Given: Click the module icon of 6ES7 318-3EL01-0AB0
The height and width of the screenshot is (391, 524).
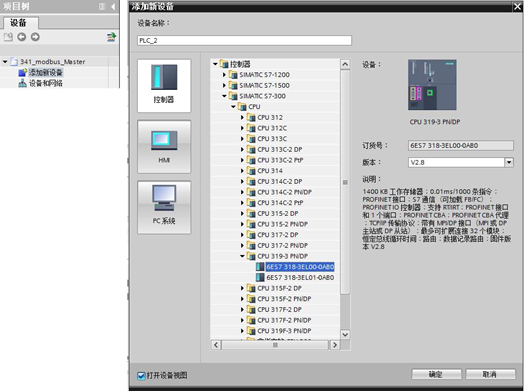Looking at the screenshot, I should (x=260, y=277).
